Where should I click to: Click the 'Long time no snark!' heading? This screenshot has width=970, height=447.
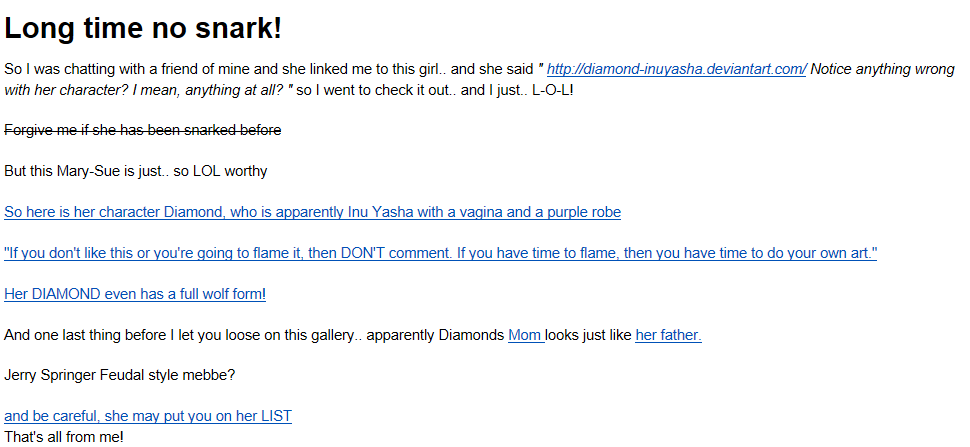(x=143, y=29)
